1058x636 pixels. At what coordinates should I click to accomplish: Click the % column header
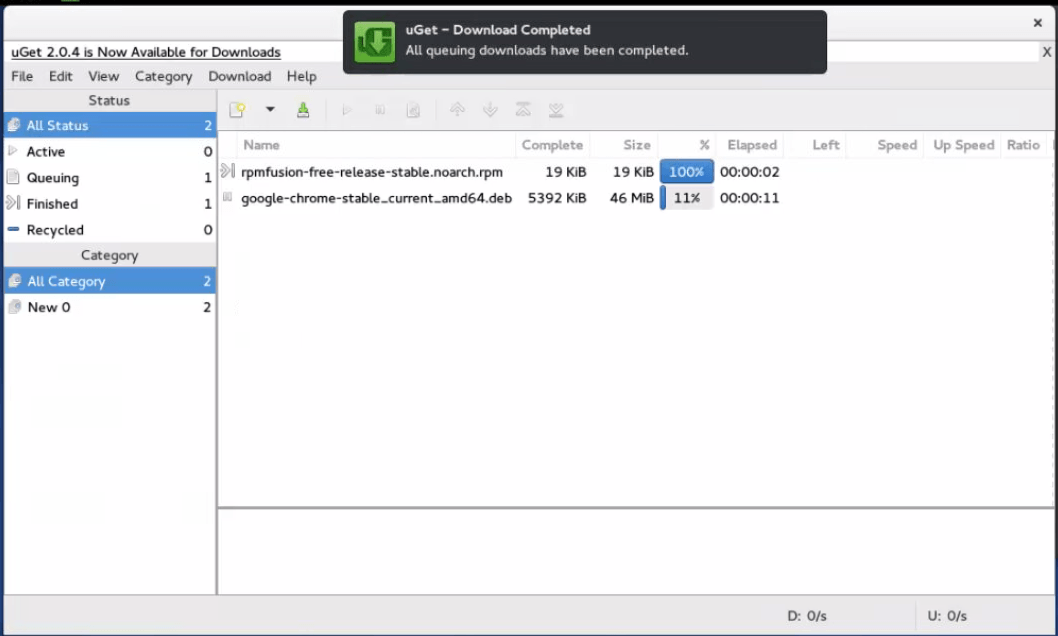pos(686,145)
